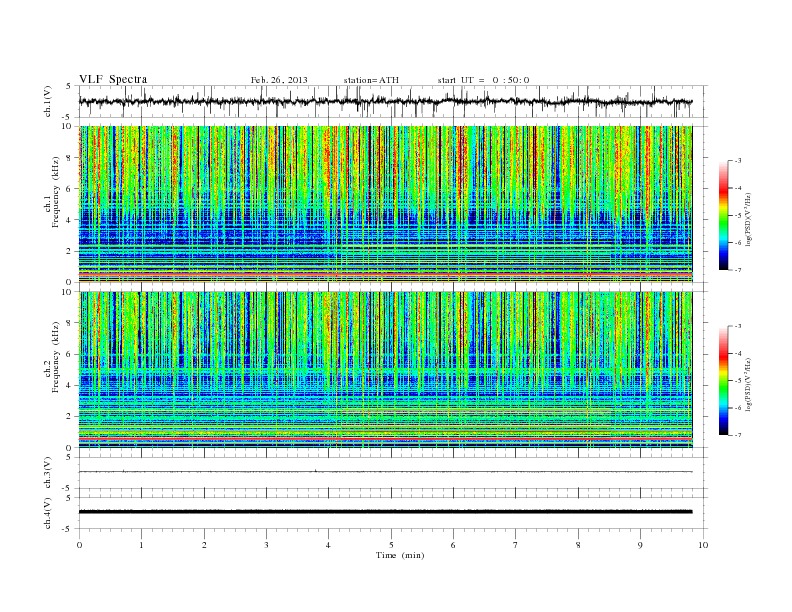The width and height of the screenshot is (792, 612).
Task: Click the ch.1 voltage waveform trace
Action: (x=386, y=101)
